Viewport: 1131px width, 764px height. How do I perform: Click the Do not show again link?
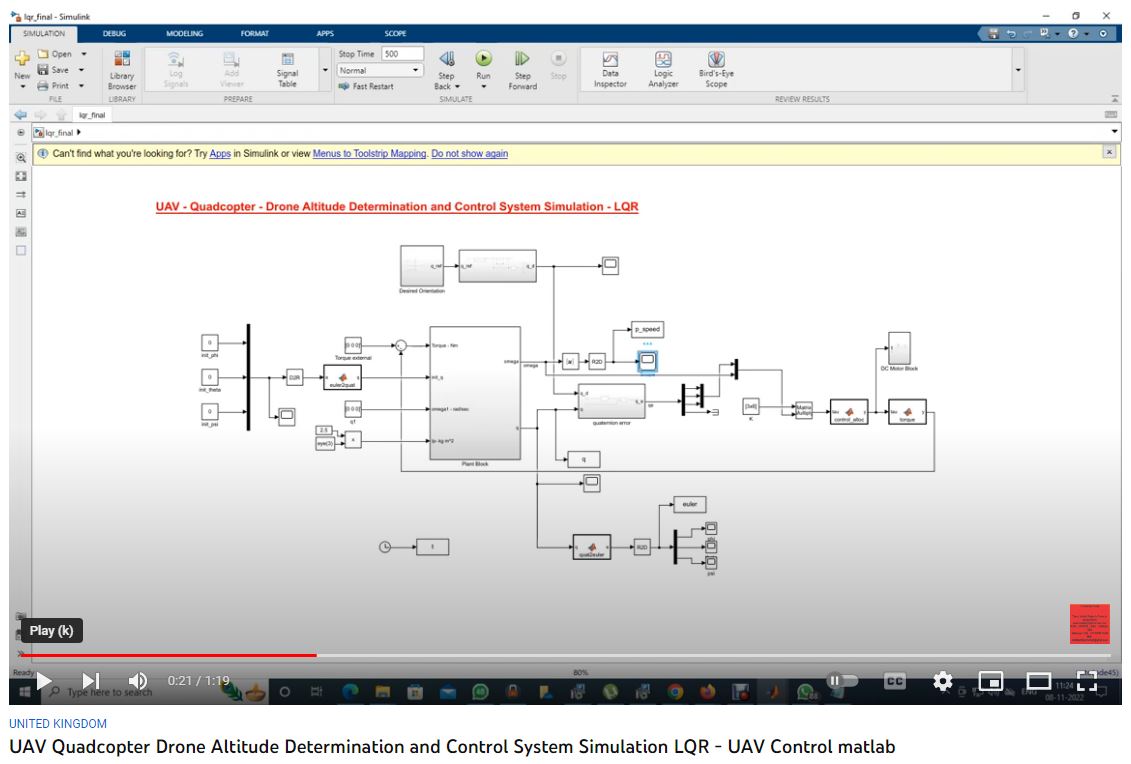tap(469, 154)
